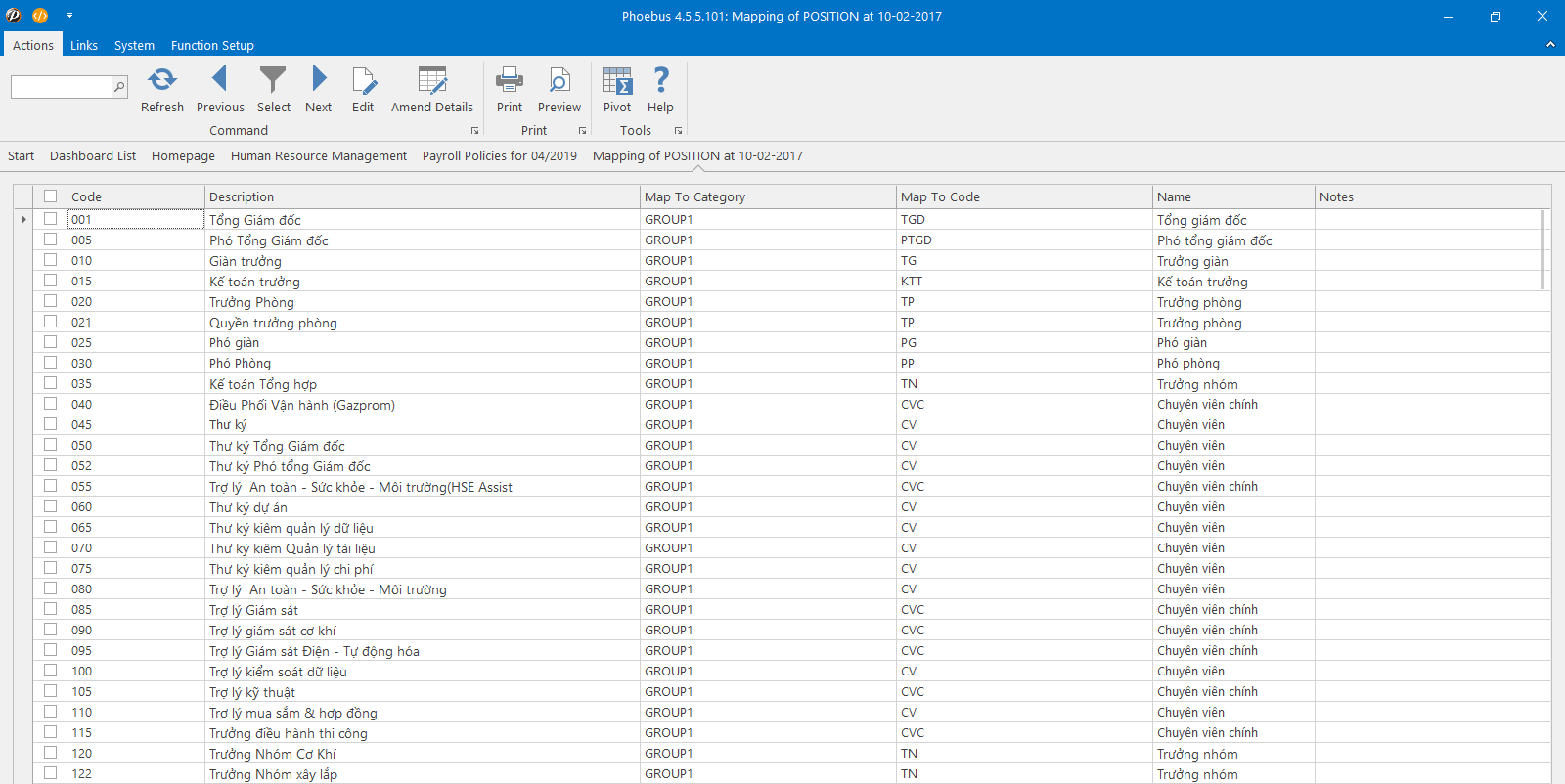Check the row checkbox for code 035
The image size is (1565, 784).
click(50, 383)
